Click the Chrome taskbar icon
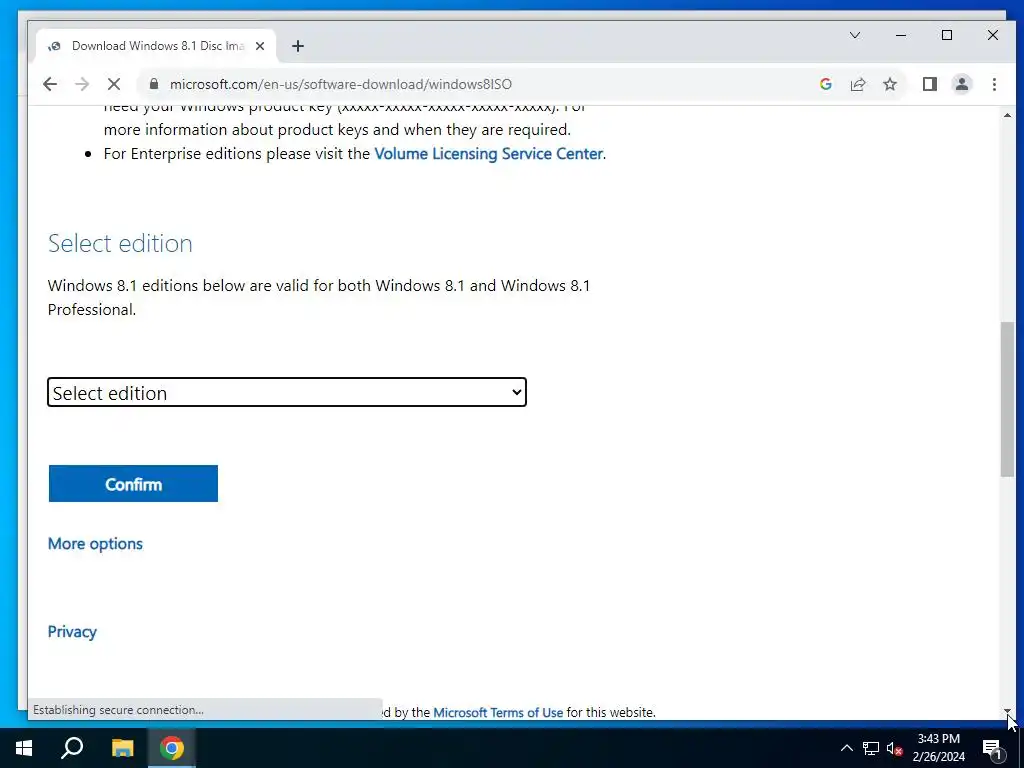This screenshot has width=1024, height=768. pos(172,748)
